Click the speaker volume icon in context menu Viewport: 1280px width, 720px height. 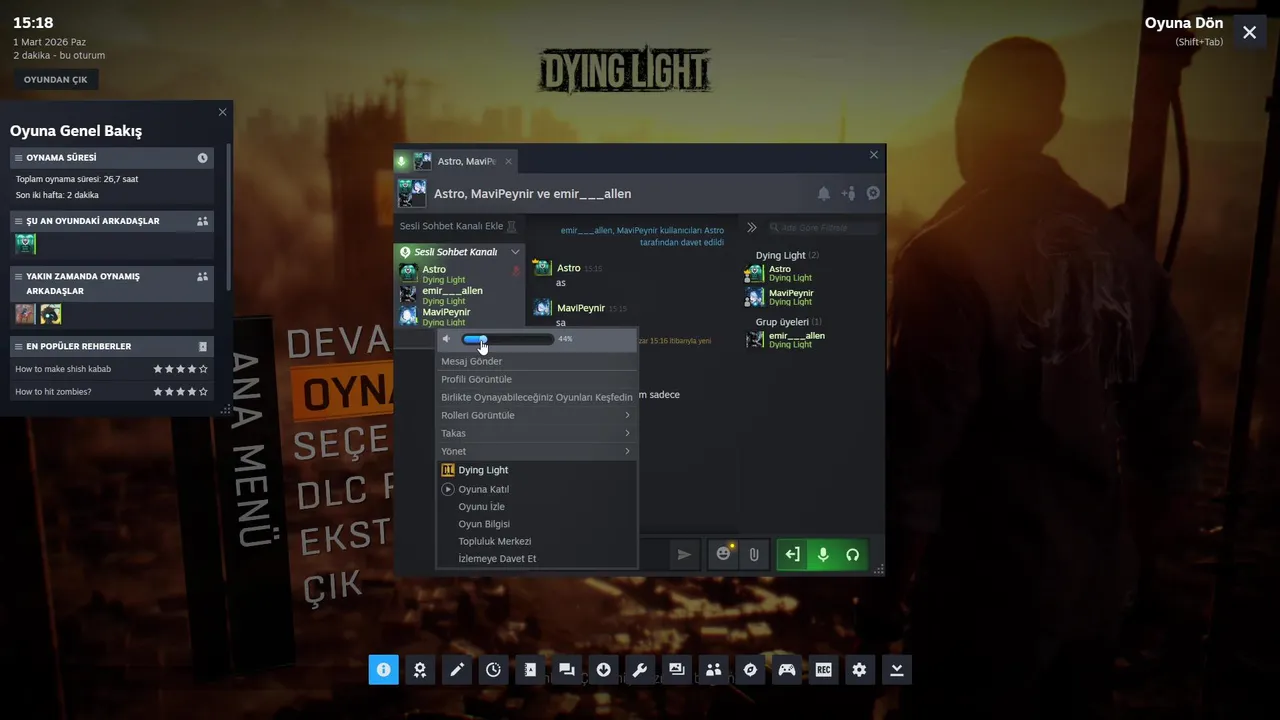pyautogui.click(x=447, y=339)
